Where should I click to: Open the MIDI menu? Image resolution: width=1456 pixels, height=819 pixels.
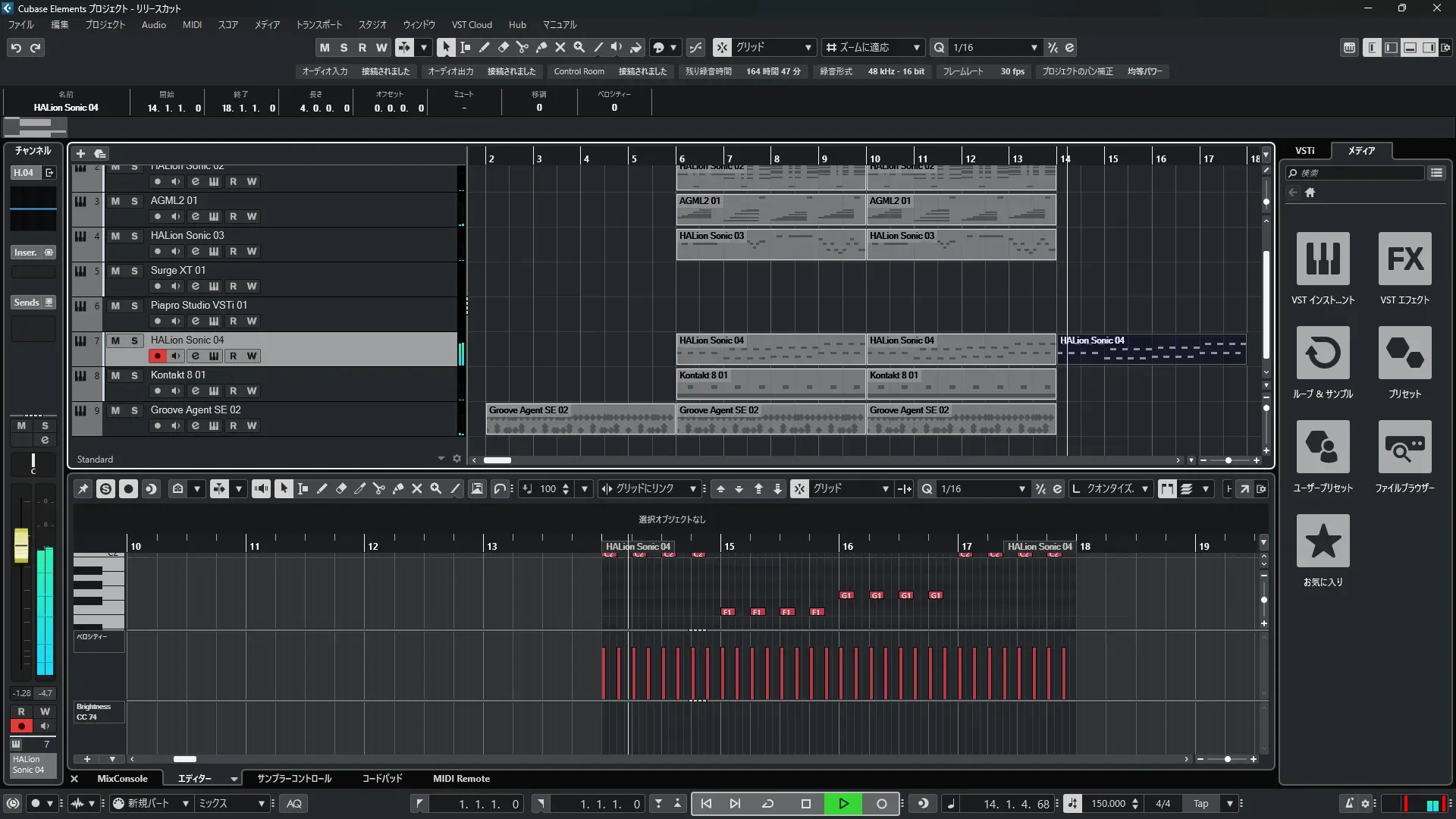pyautogui.click(x=192, y=25)
